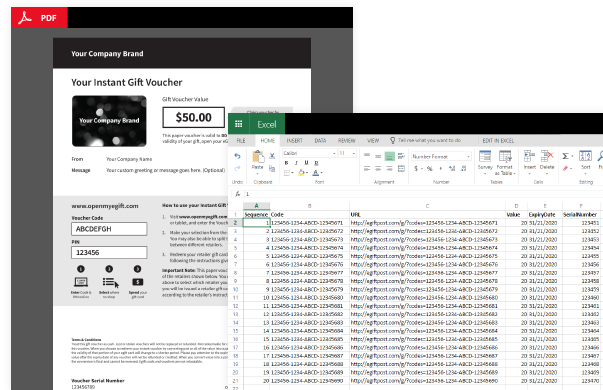This screenshot has width=603, height=390.
Task: Toggle Double Underline in Font group
Action: (x=316, y=163)
